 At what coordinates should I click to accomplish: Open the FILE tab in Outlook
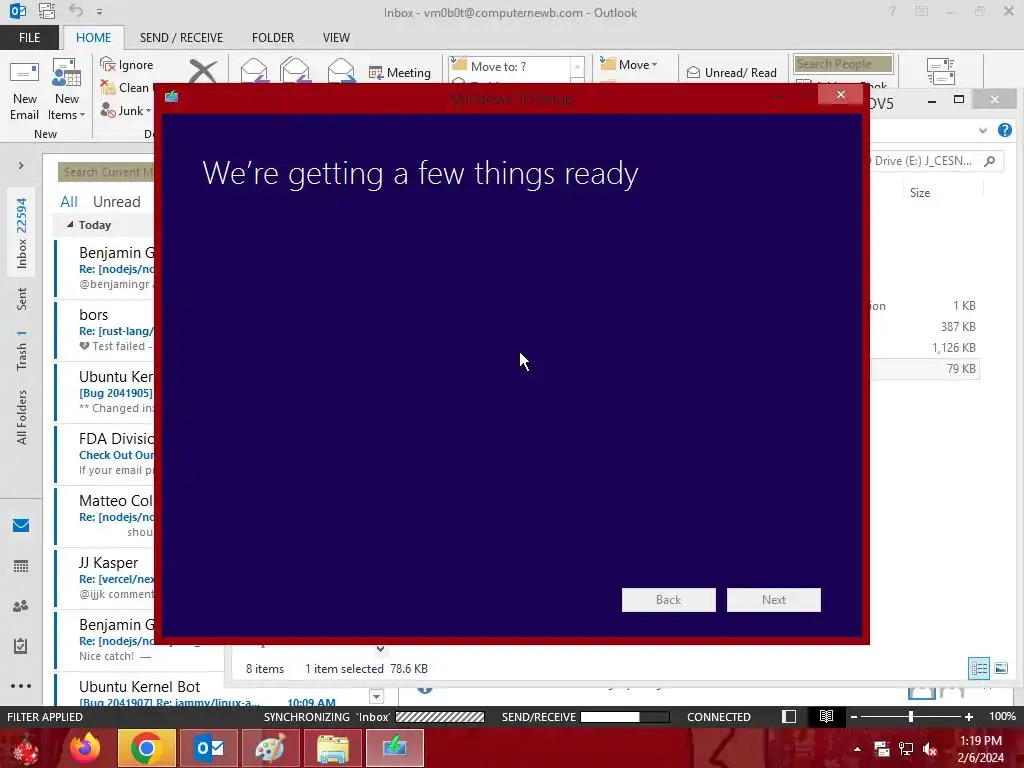29,38
